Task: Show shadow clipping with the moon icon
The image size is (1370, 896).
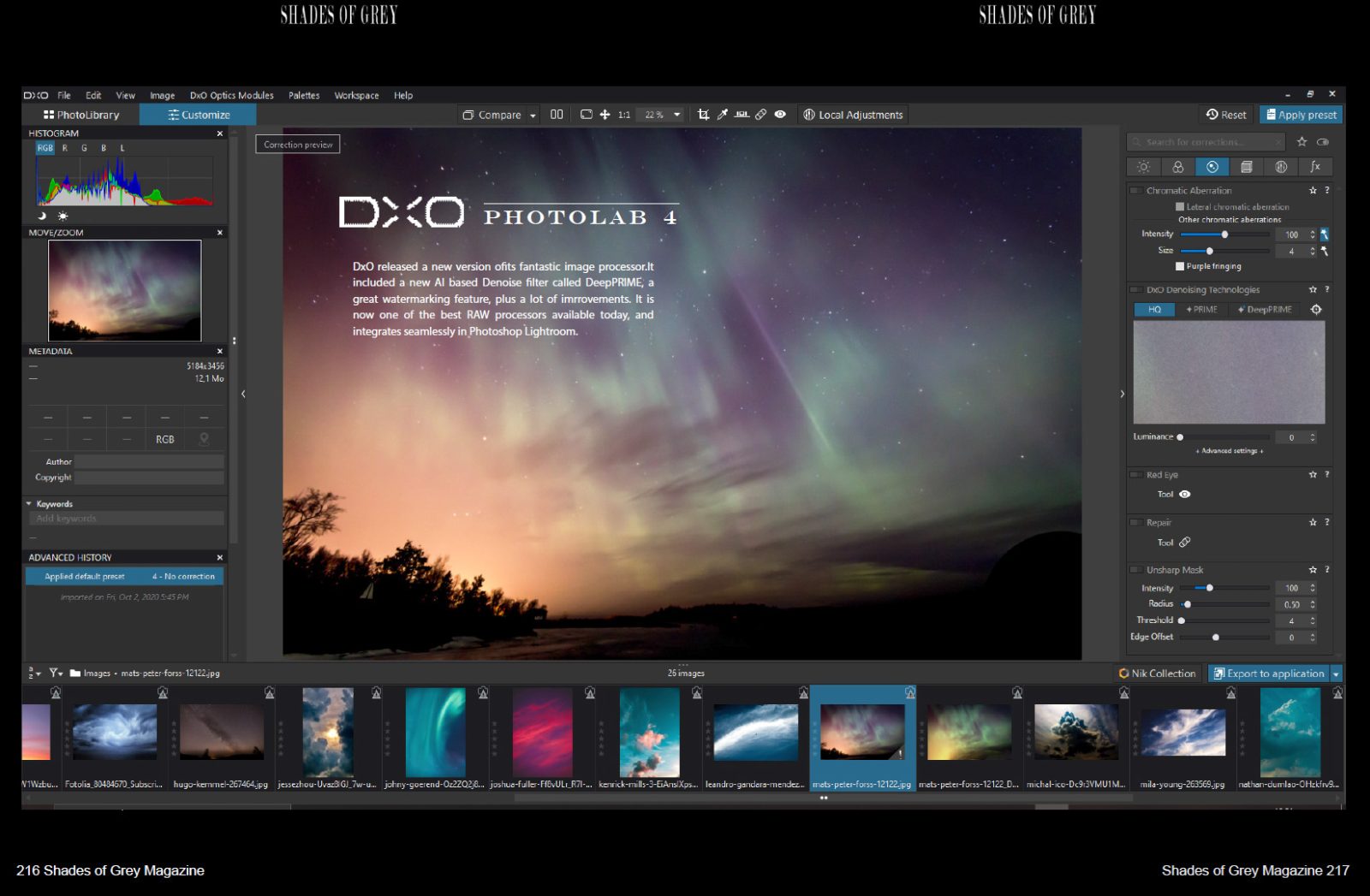Action: coord(42,216)
